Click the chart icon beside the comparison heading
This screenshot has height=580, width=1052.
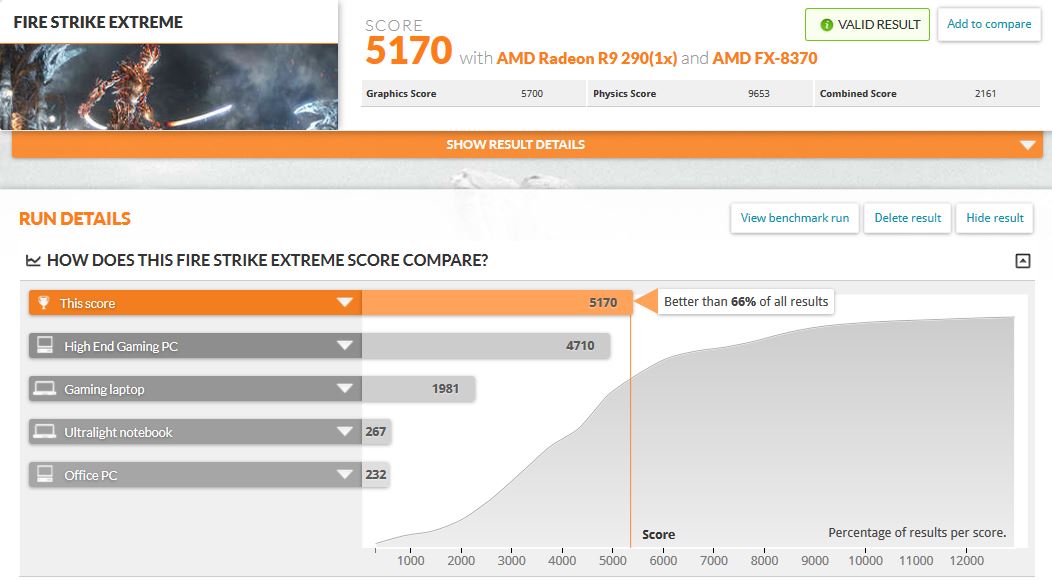(x=33, y=260)
